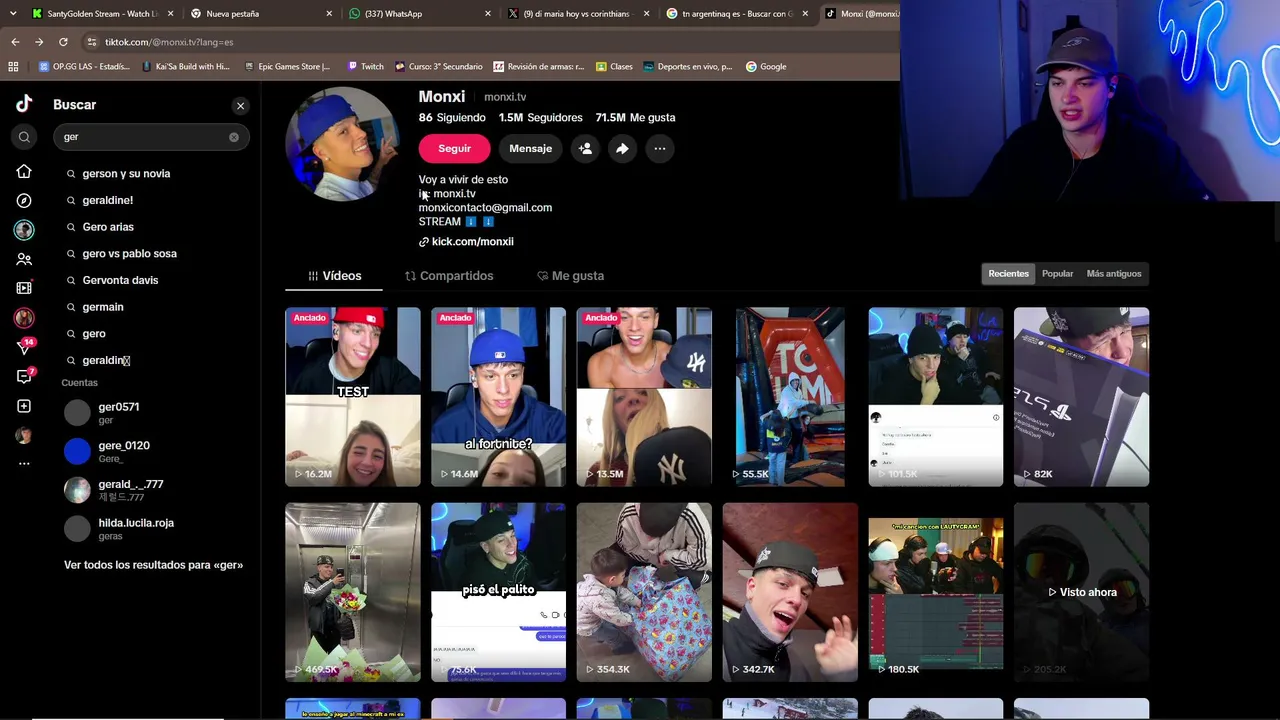Open account gere_0120 from search results
The height and width of the screenshot is (720, 1280).
(155, 451)
